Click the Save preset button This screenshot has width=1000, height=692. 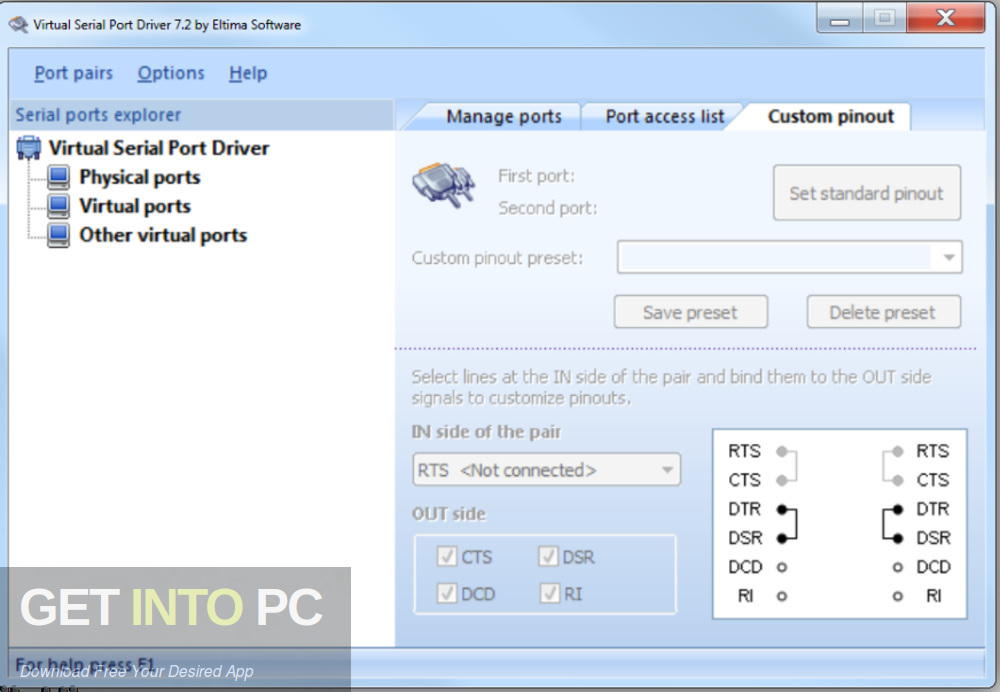(x=690, y=311)
